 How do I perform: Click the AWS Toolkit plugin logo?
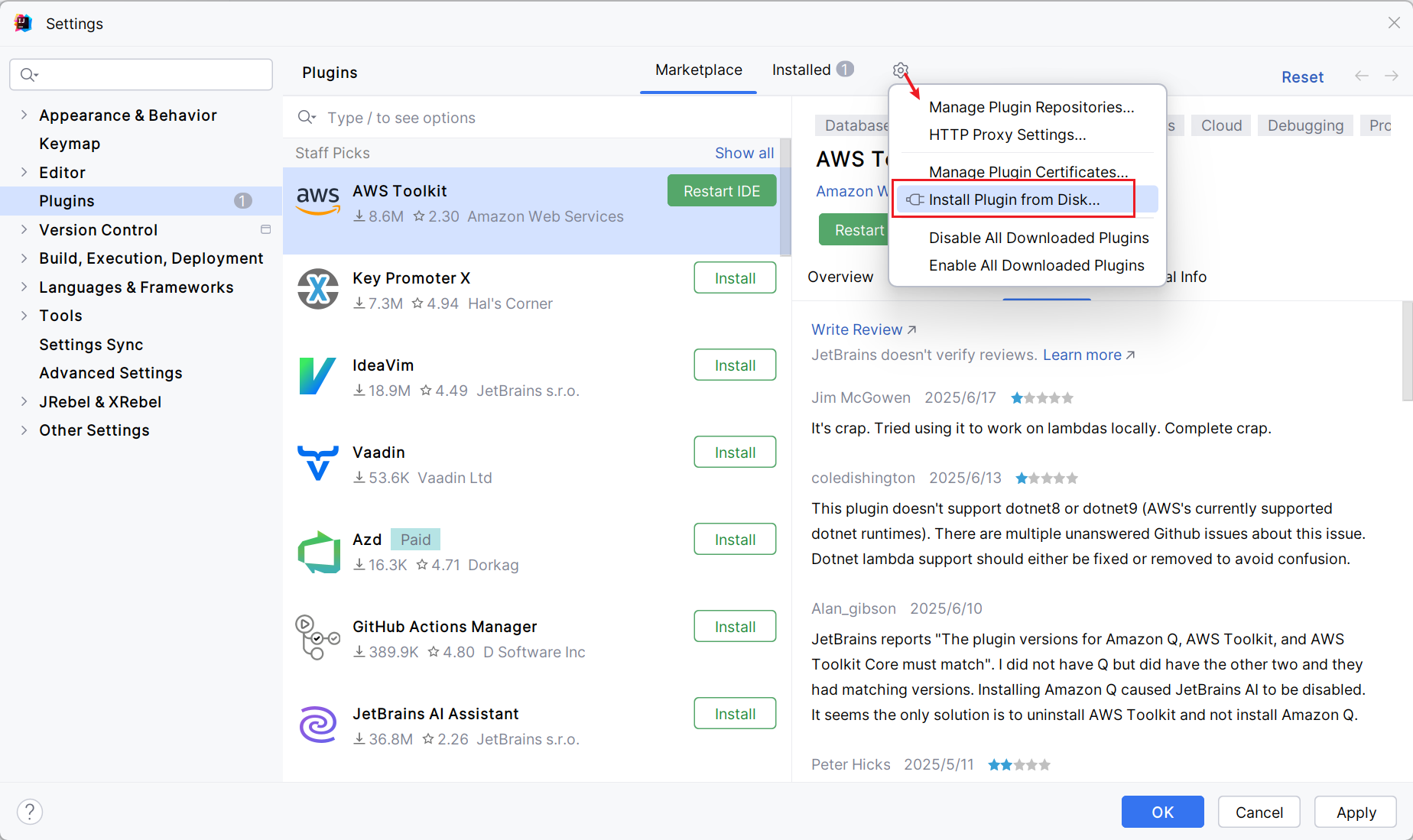(x=318, y=201)
